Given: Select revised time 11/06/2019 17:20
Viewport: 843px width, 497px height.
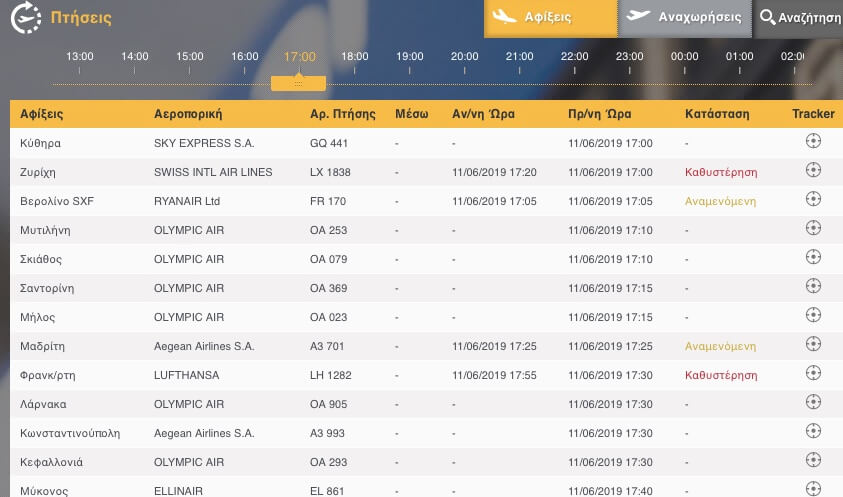Looking at the screenshot, I should (494, 172).
